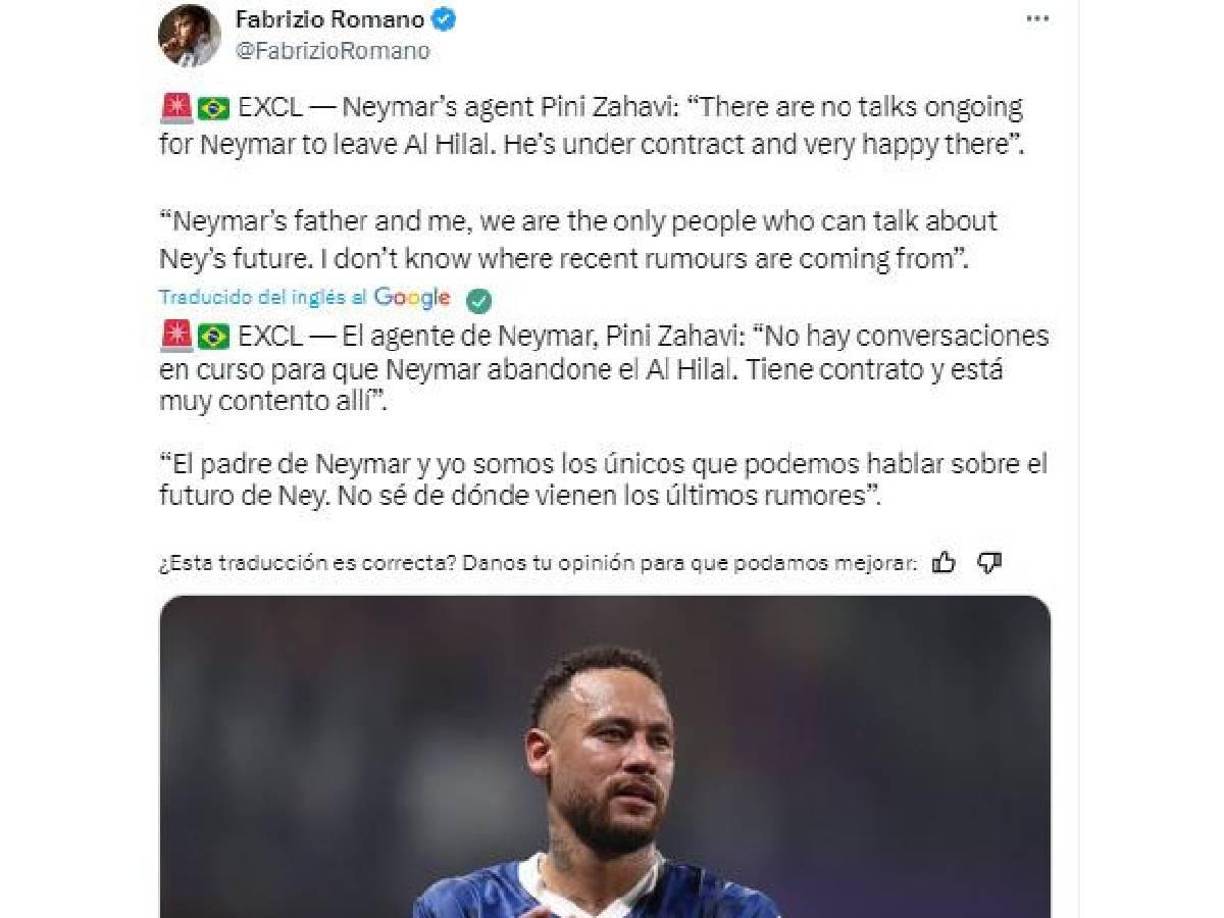Click the @FabrizioRomano handle

[x=331, y=49]
